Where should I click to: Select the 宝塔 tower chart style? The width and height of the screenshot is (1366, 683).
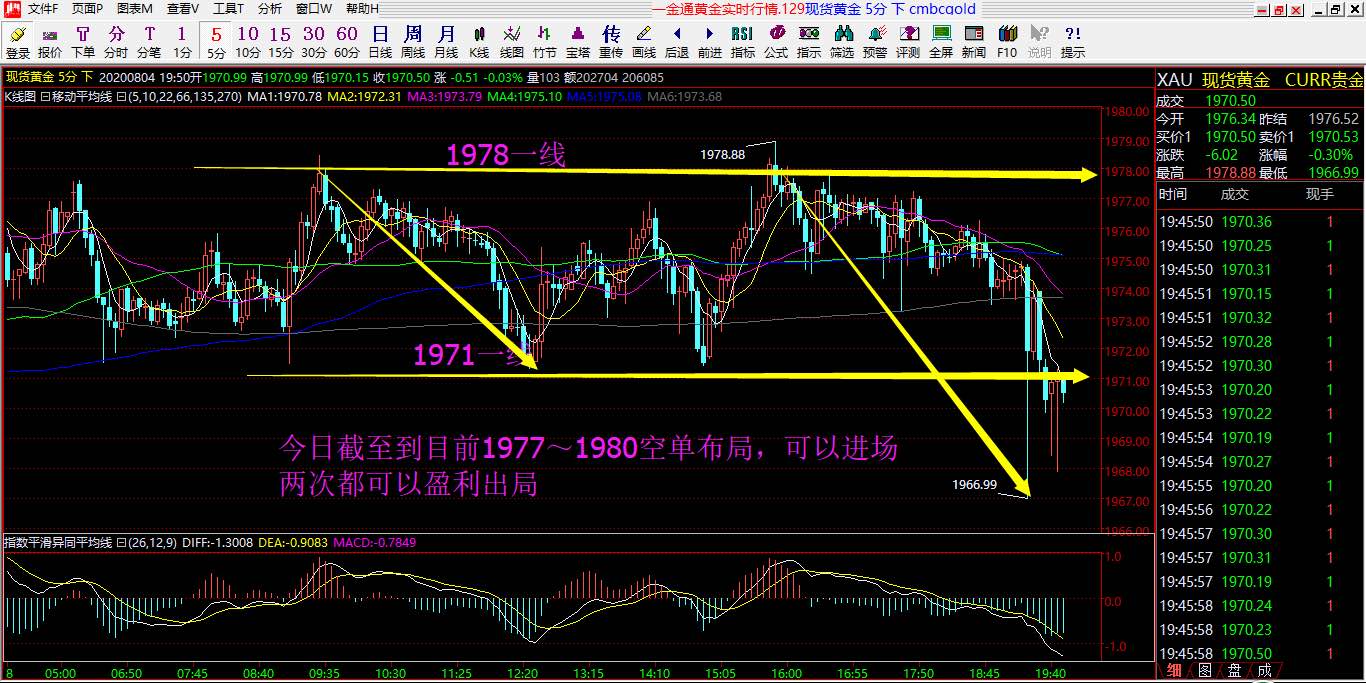(578, 43)
